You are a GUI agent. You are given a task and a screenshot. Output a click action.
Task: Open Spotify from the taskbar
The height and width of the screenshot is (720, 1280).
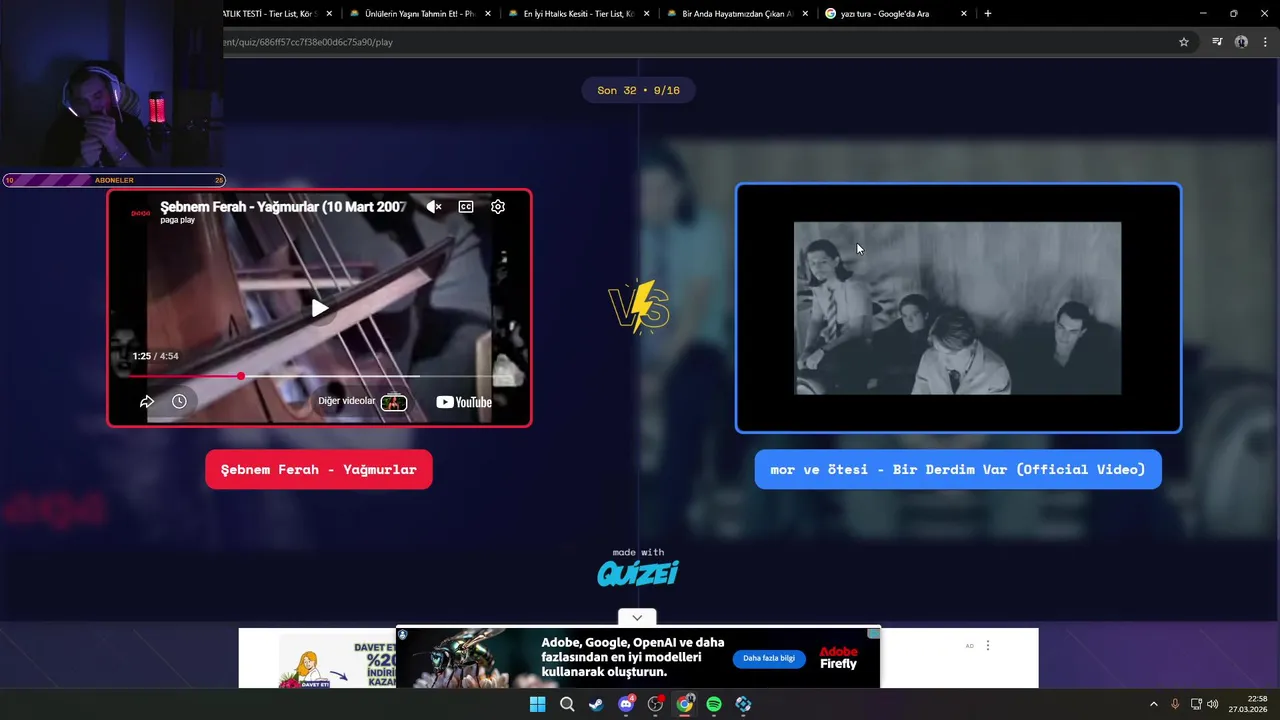click(x=714, y=704)
